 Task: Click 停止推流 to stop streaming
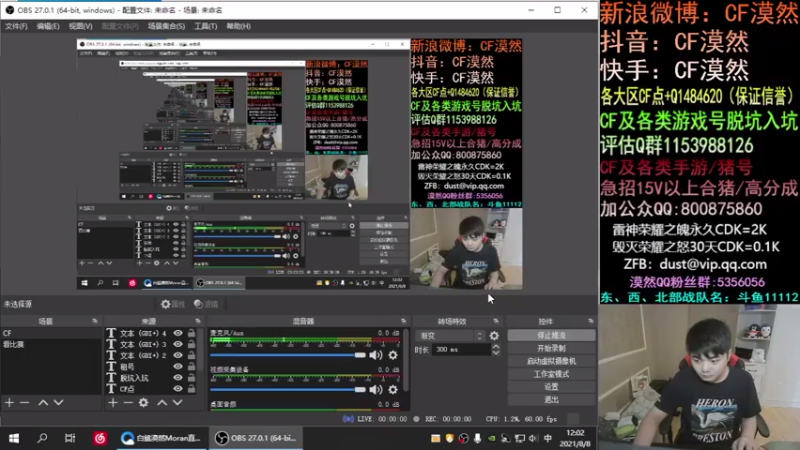tap(552, 335)
